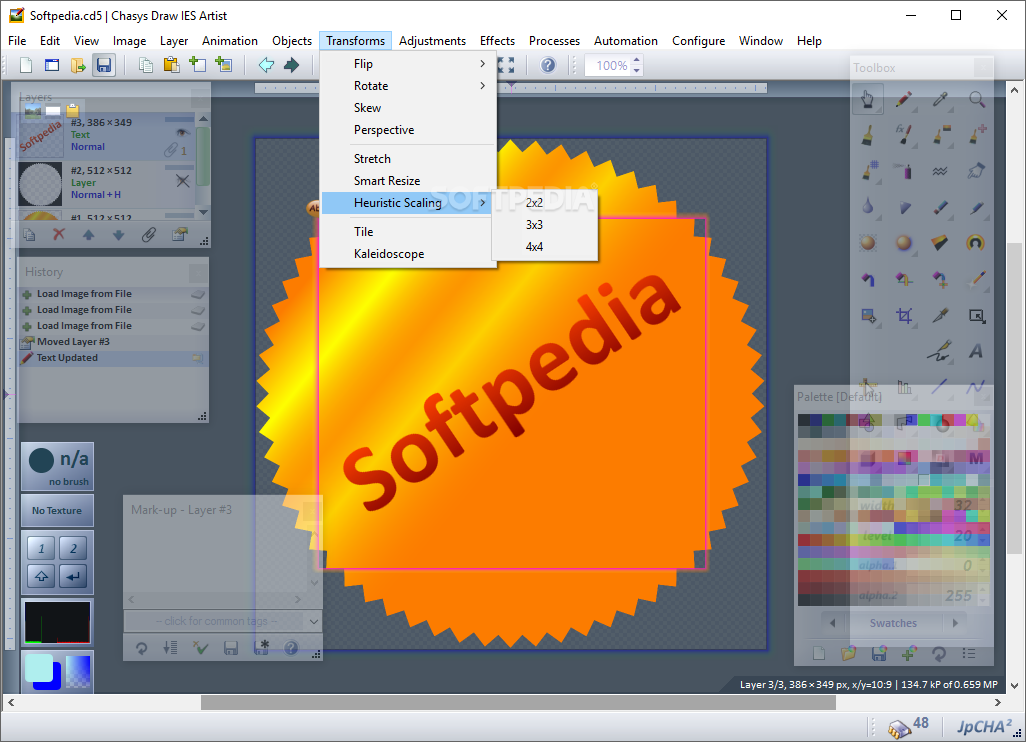Click the open folder toolbar icon
Screen dimensions: 1026x742
[x=78, y=65]
